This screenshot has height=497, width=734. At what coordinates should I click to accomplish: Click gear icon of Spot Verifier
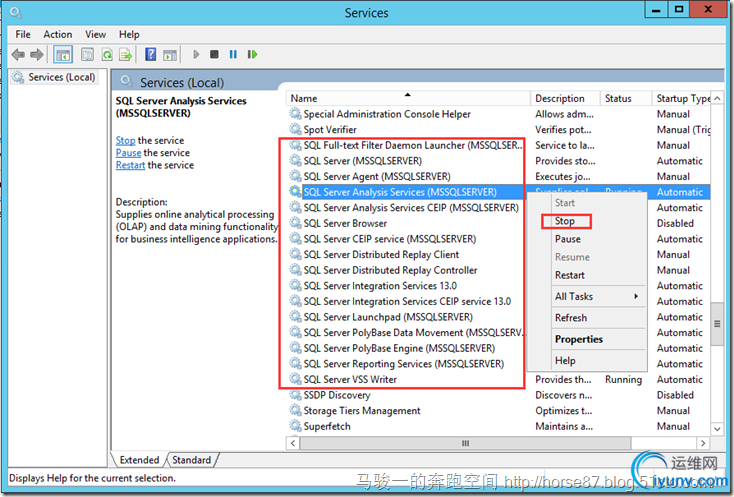click(295, 129)
